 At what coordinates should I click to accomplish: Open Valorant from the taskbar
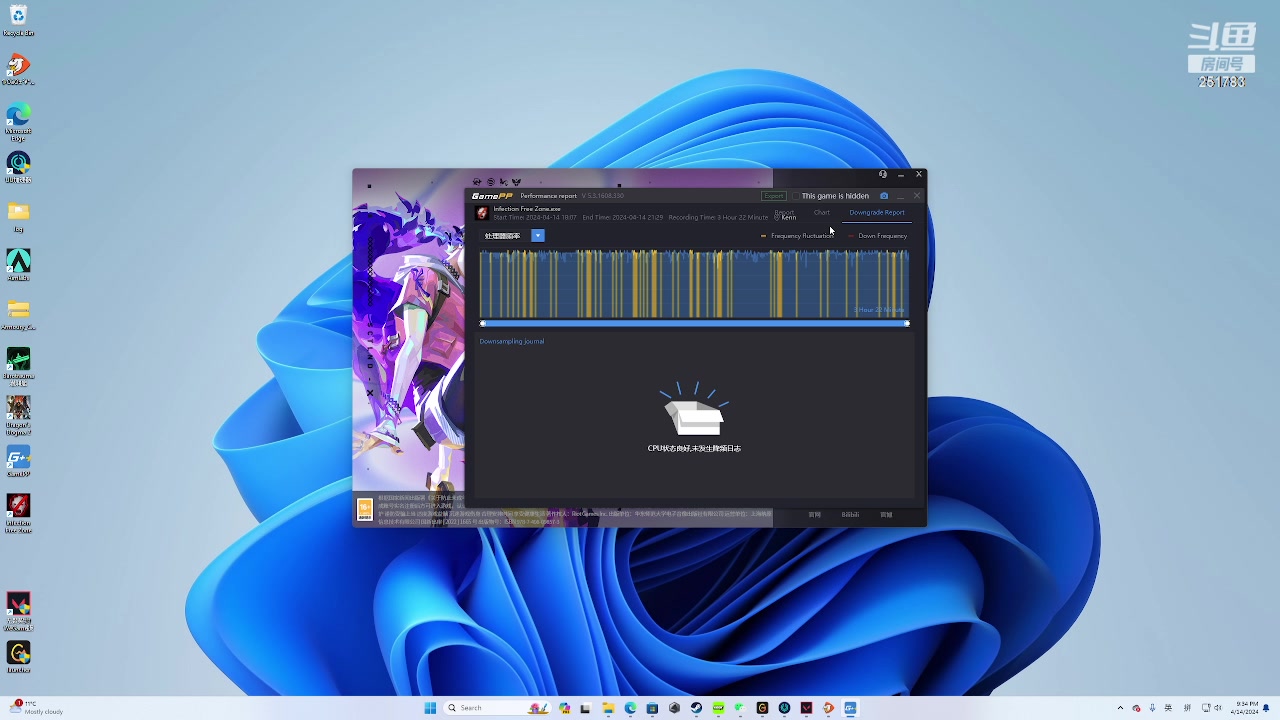[x=806, y=708]
